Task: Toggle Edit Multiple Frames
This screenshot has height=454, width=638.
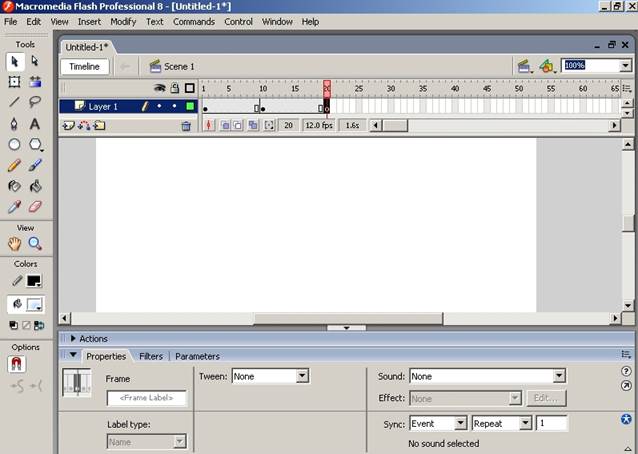Action: 253,125
